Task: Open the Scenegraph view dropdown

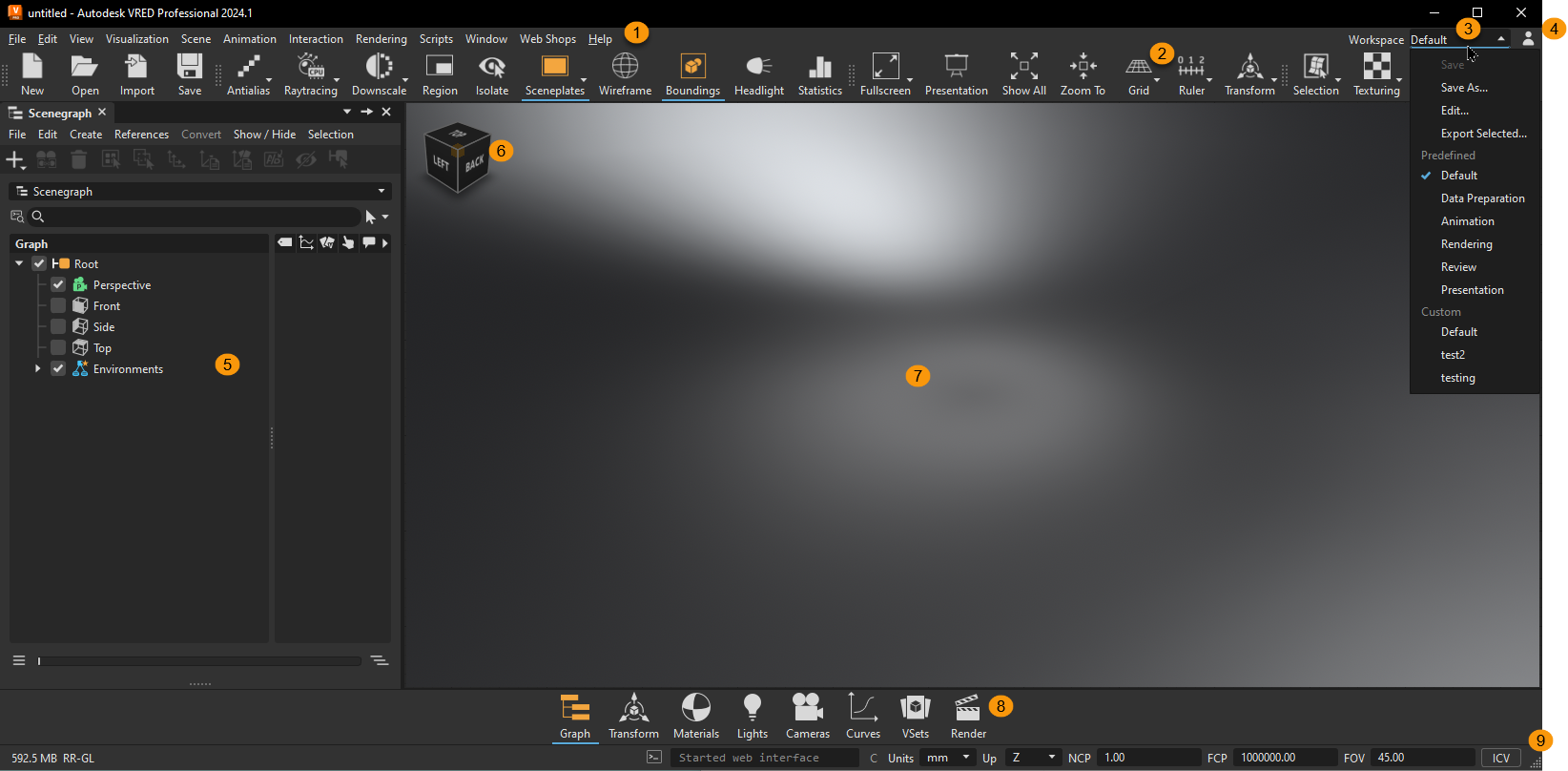Action: pos(200,191)
